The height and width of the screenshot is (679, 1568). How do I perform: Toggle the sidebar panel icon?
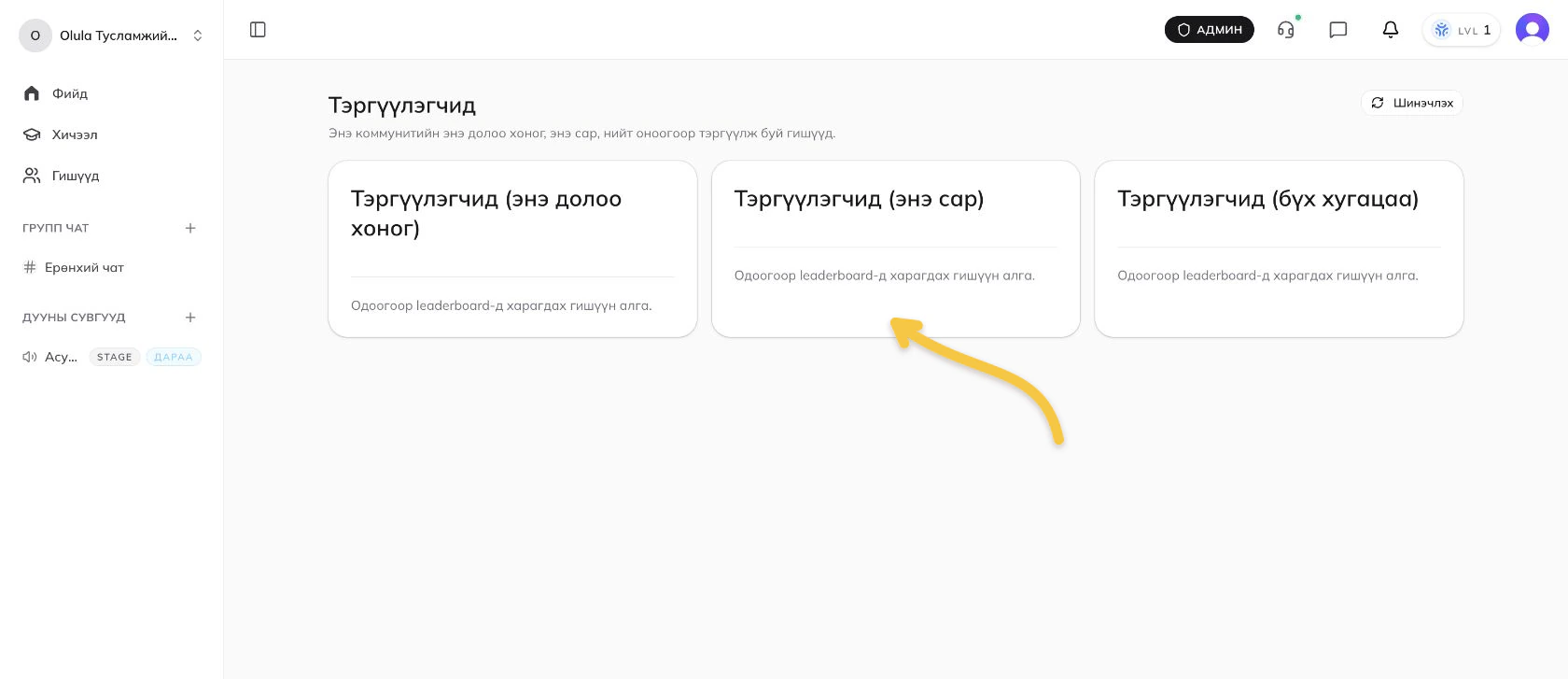click(x=259, y=30)
